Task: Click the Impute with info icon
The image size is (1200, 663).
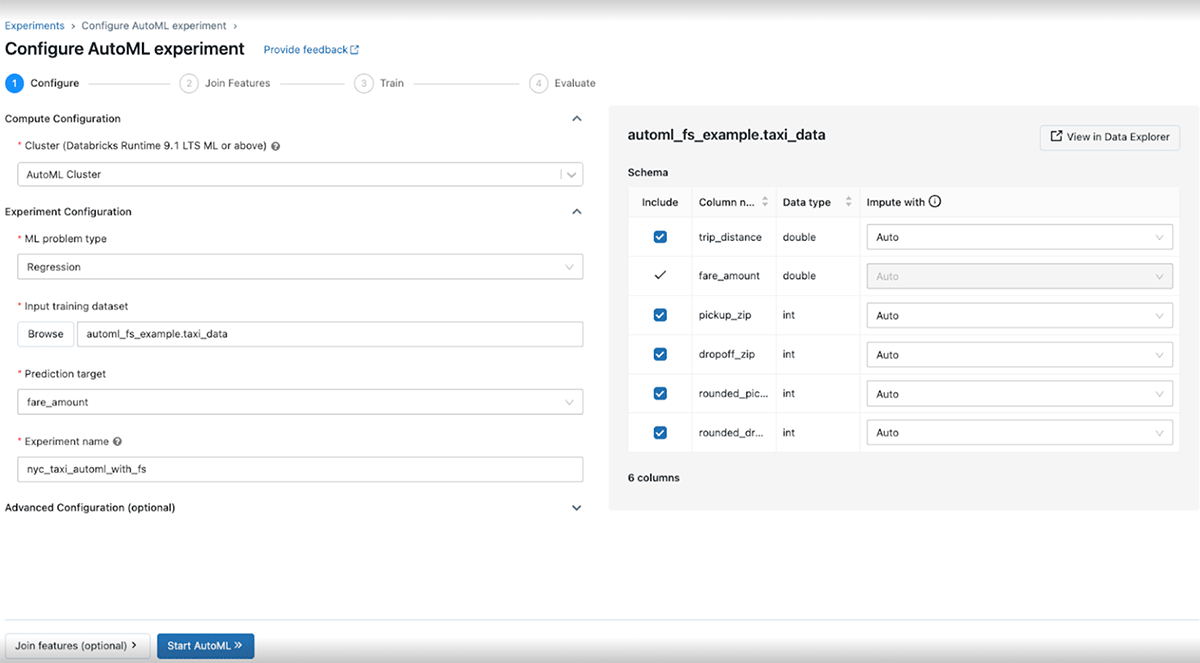Action: (x=935, y=202)
